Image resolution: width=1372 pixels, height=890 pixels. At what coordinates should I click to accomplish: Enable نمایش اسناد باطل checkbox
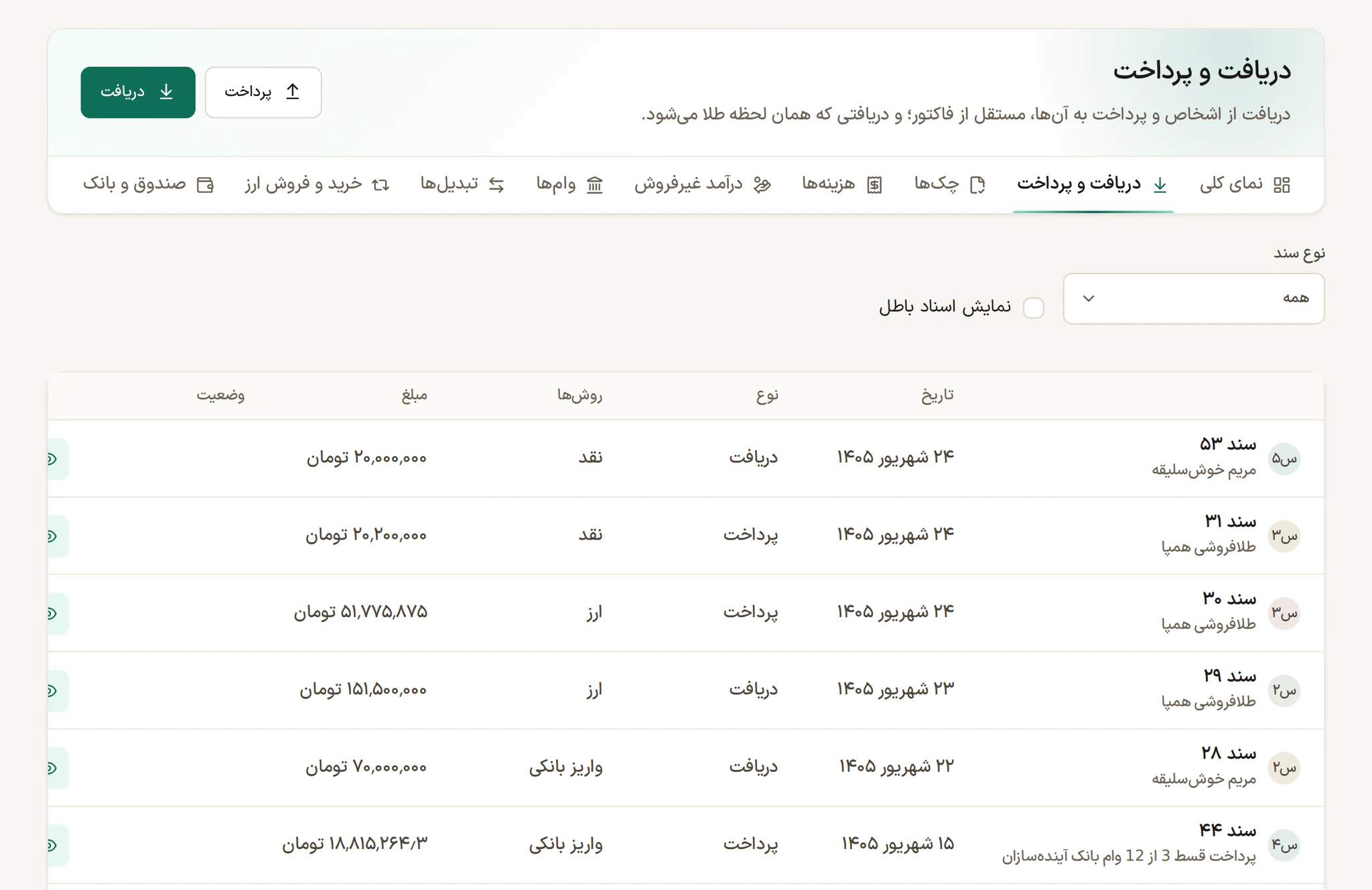click(1034, 308)
